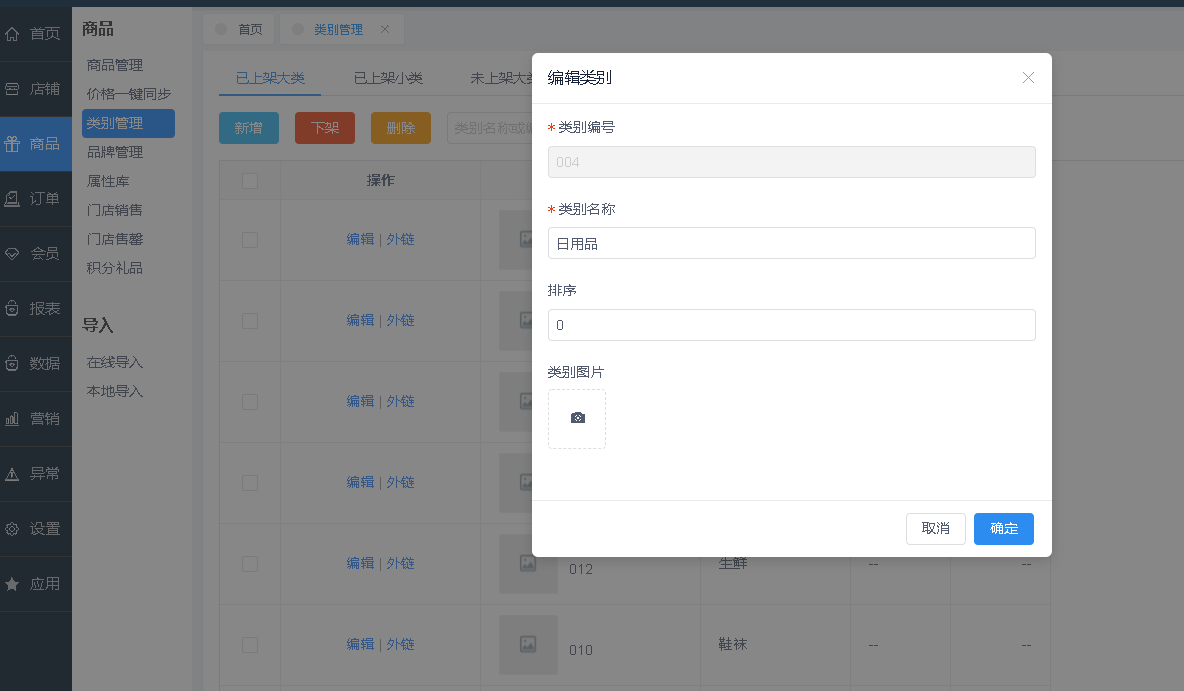Focus the 排序 input field

[x=791, y=325]
